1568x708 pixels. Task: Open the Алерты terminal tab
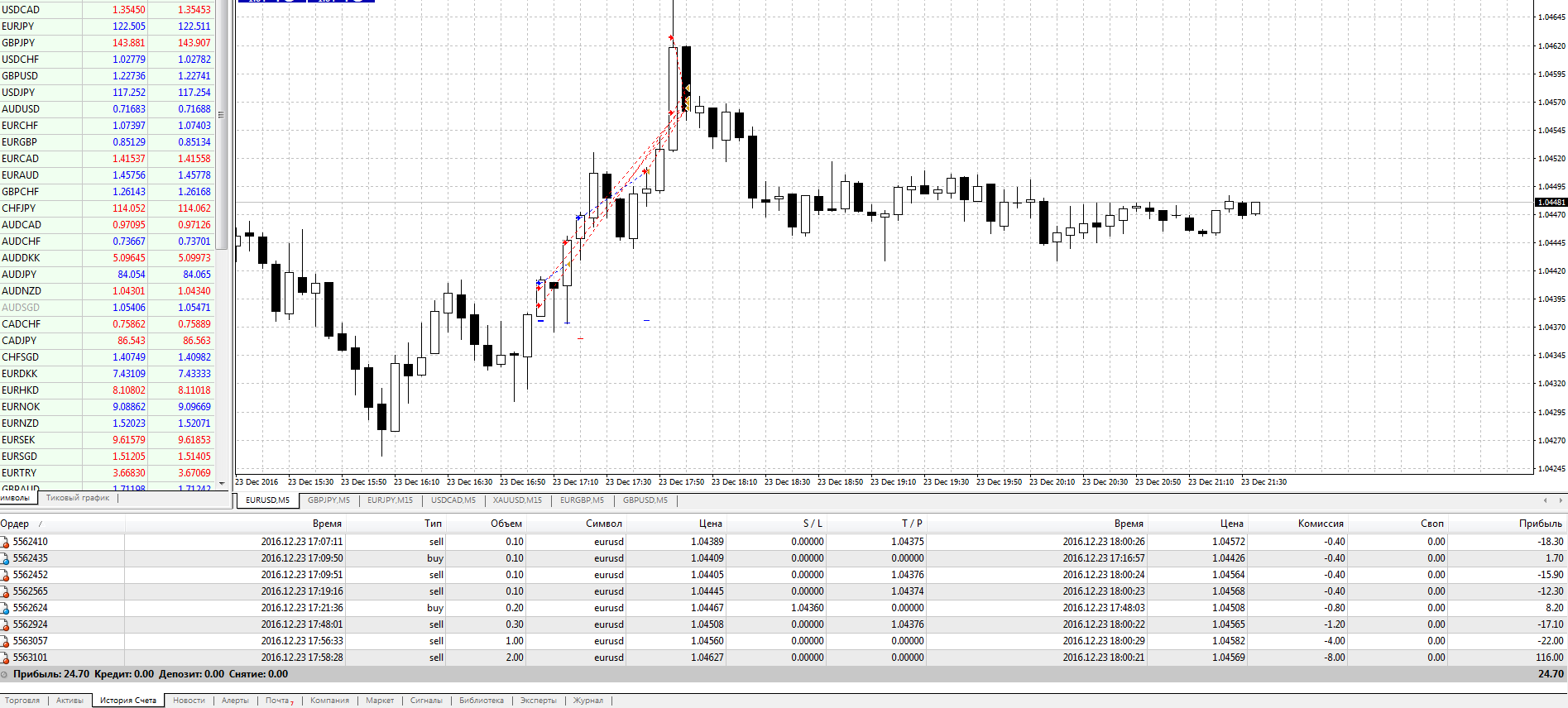[235, 701]
